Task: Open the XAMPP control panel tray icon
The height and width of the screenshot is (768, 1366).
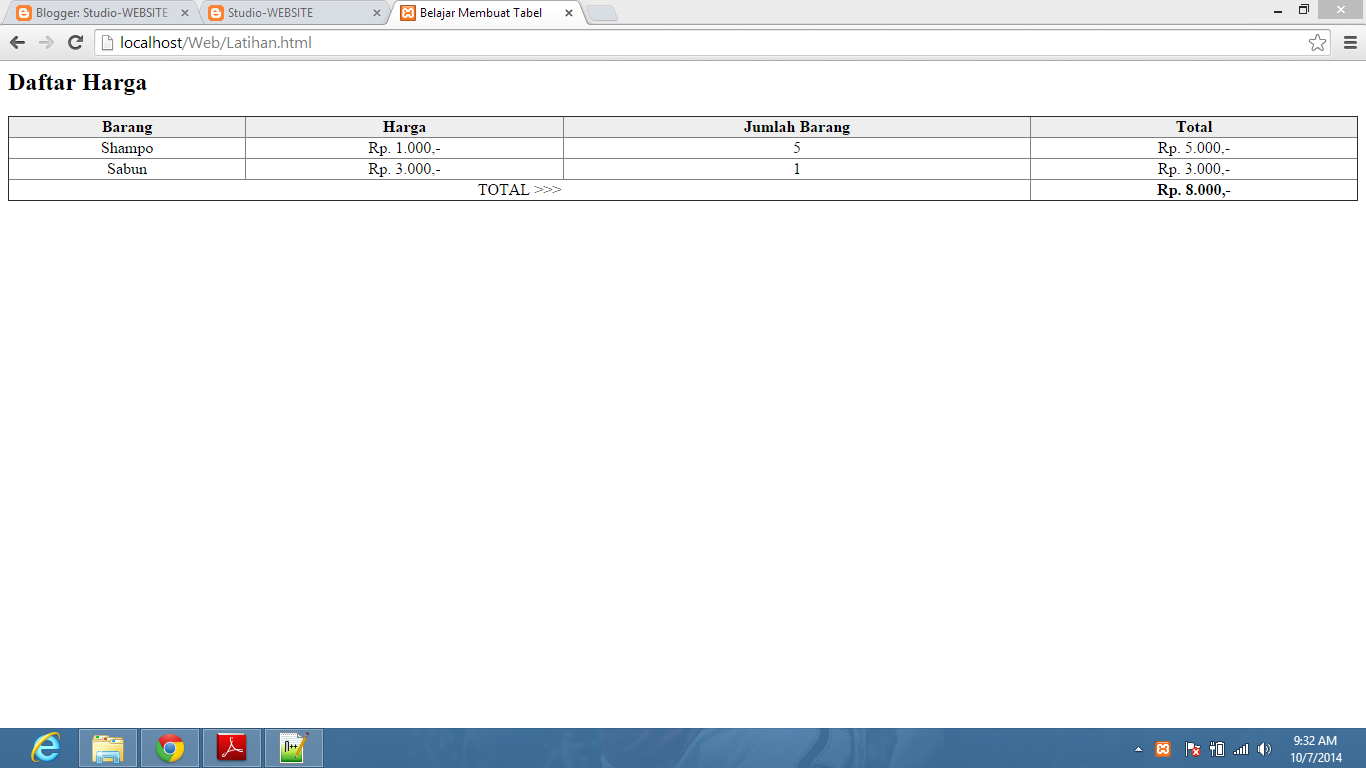Action: coord(1162,748)
